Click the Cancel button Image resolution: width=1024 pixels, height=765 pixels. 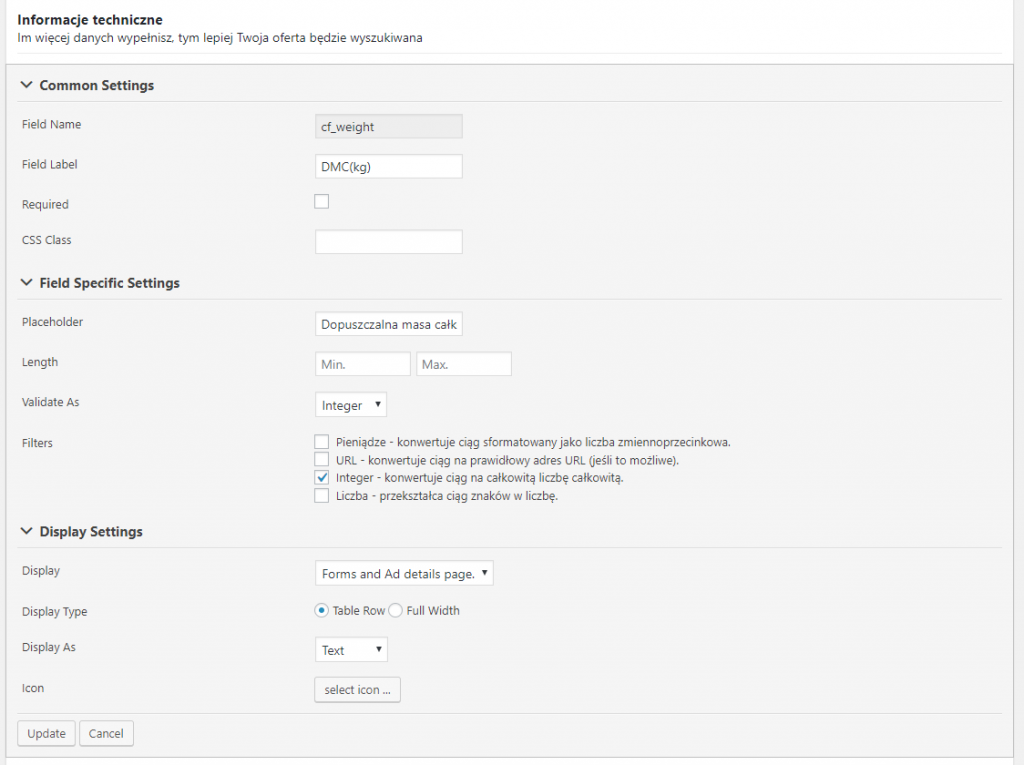(x=106, y=734)
